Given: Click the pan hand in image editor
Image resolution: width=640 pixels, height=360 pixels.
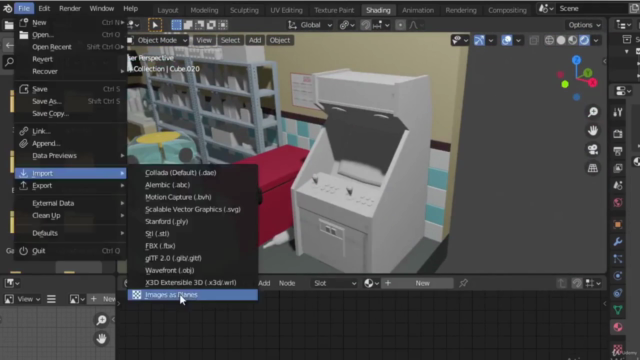Looking at the screenshot, I should (x=101, y=338).
